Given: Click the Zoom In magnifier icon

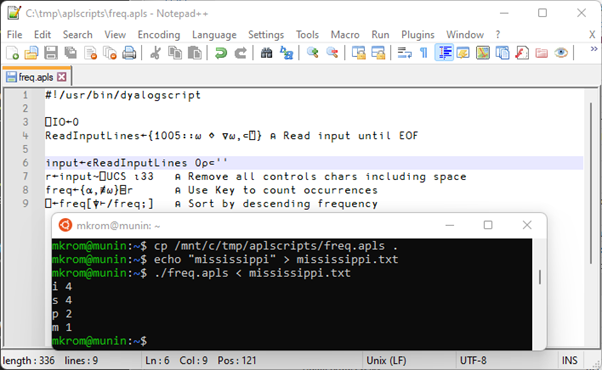Looking at the screenshot, I should tap(313, 53).
